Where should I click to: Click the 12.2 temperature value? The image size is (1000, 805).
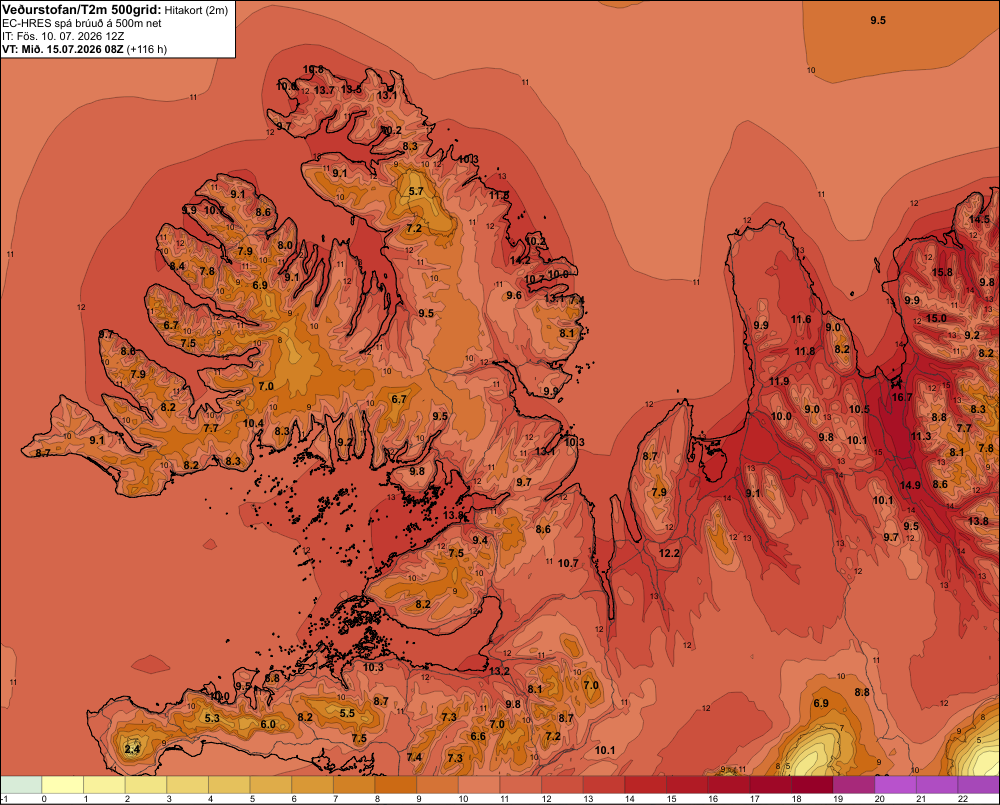[669, 553]
